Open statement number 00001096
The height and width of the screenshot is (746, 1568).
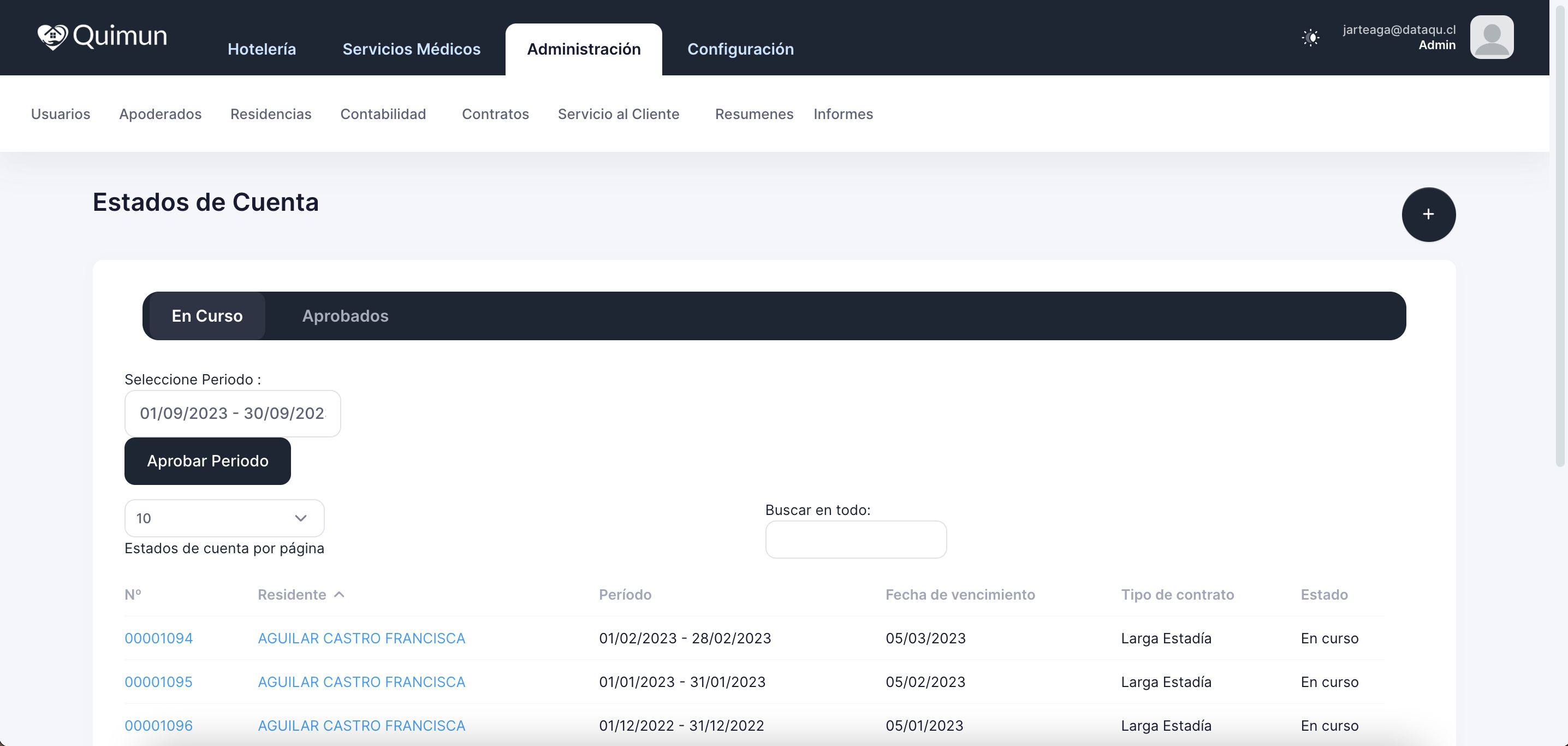click(158, 725)
